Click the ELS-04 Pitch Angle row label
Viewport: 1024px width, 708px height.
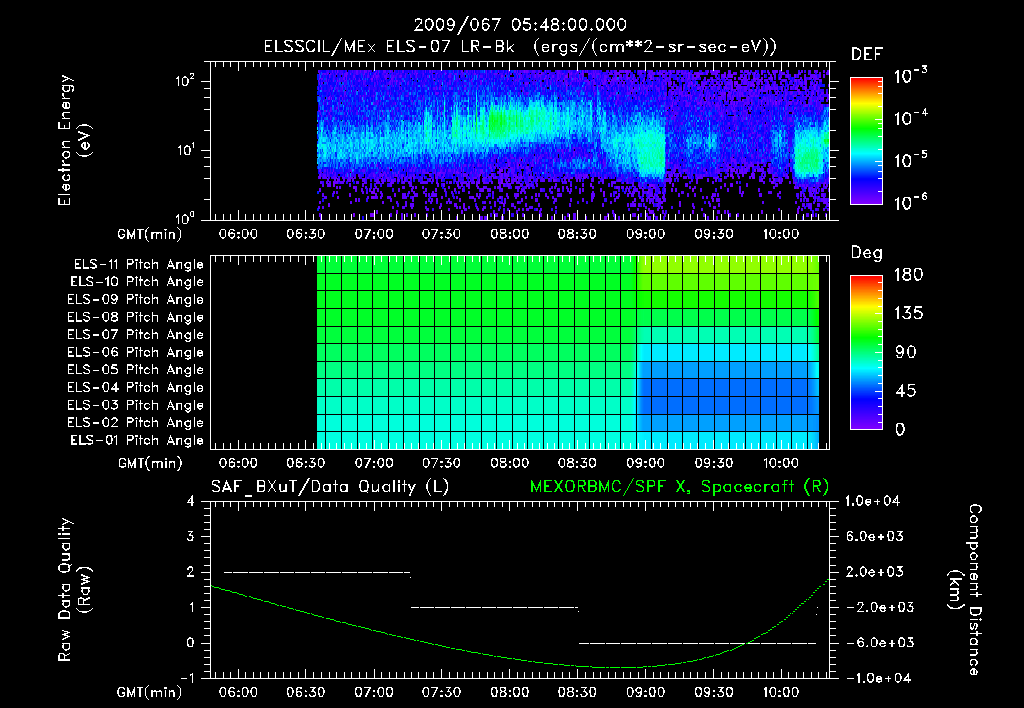(x=136, y=388)
